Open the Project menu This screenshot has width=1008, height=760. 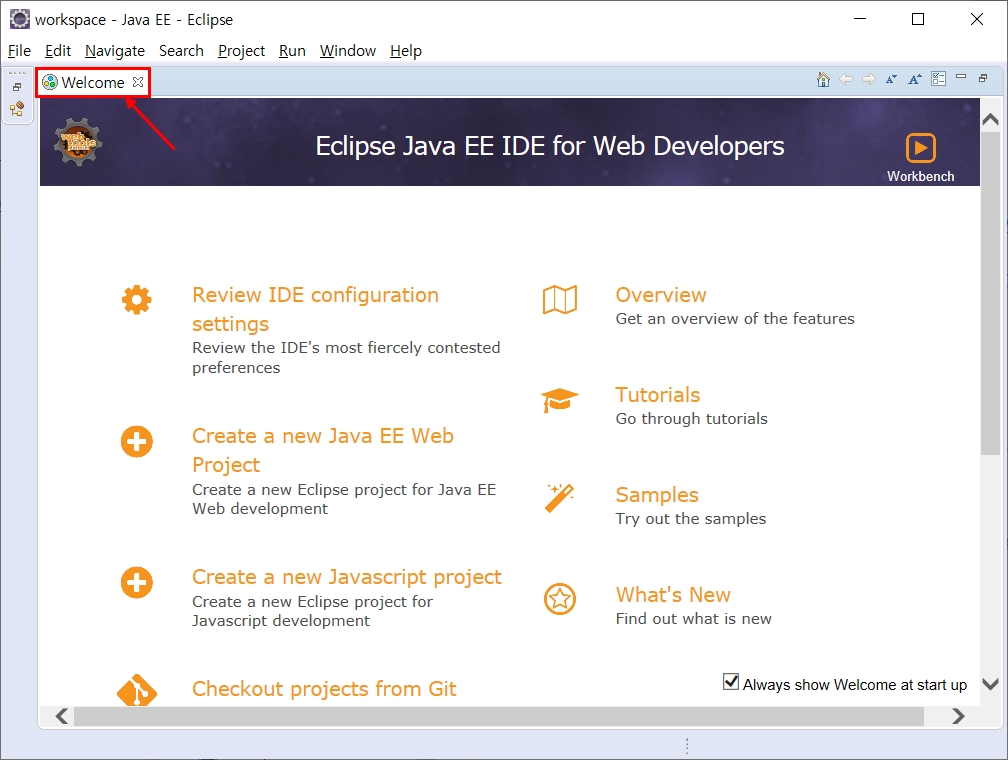tap(241, 51)
